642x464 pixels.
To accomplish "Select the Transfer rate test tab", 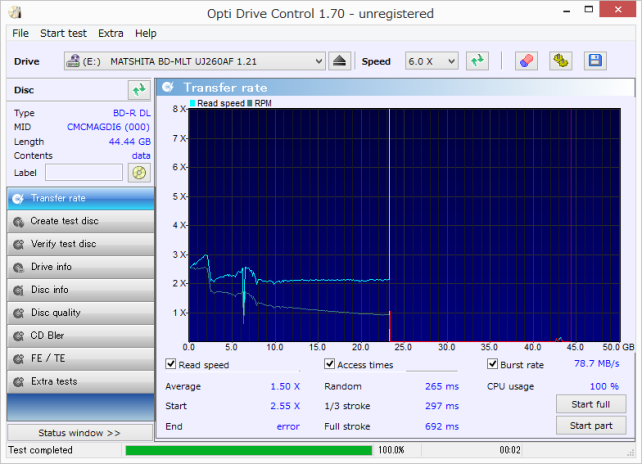I will [81, 199].
